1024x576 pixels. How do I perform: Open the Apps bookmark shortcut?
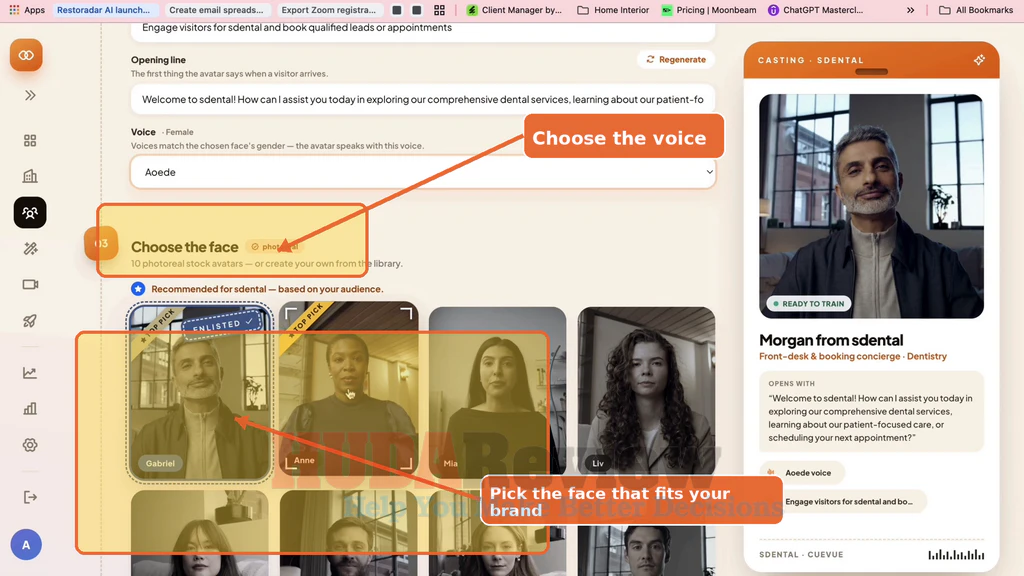click(x=27, y=10)
